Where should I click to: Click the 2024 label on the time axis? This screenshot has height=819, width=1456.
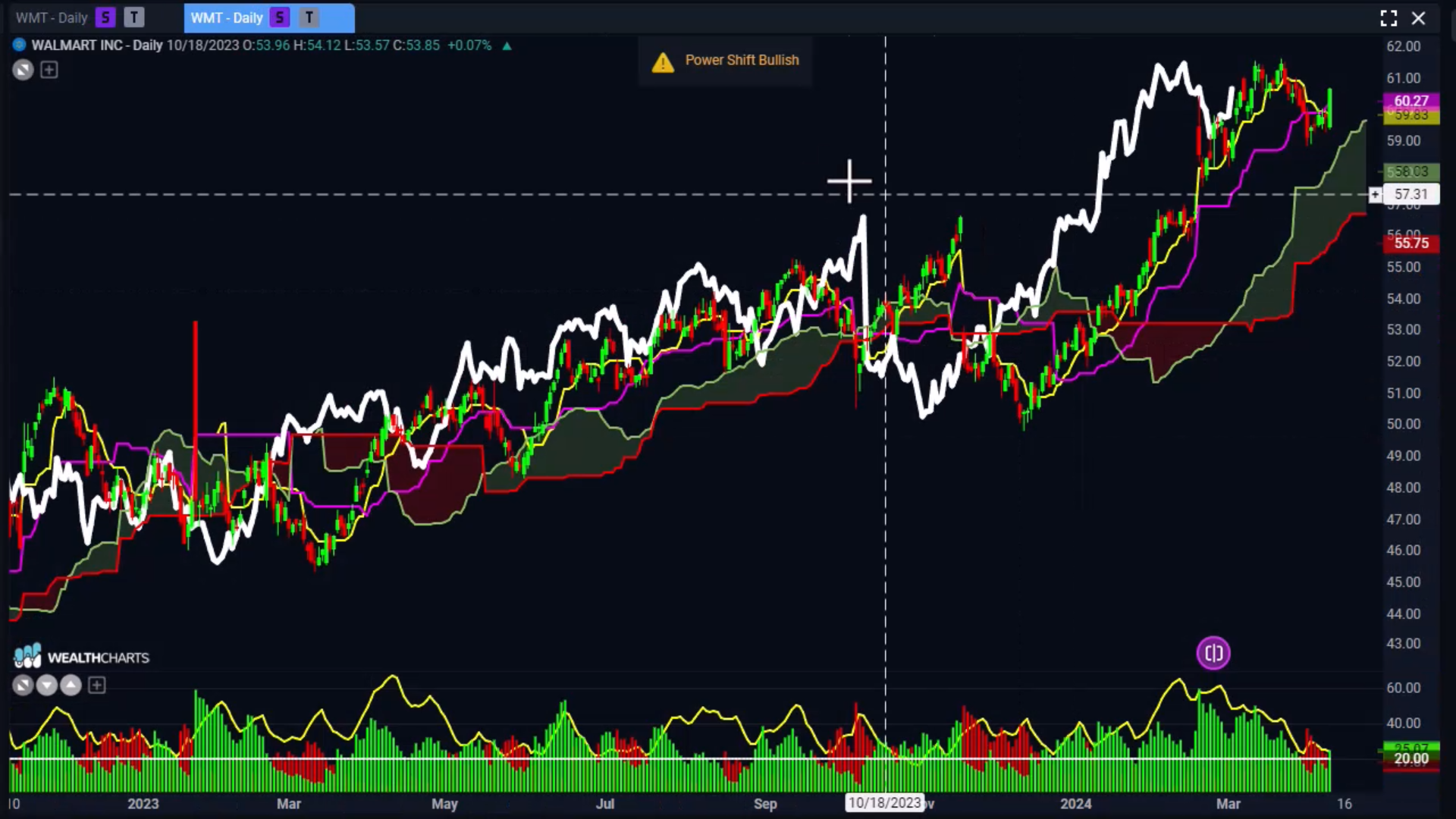click(x=1076, y=804)
